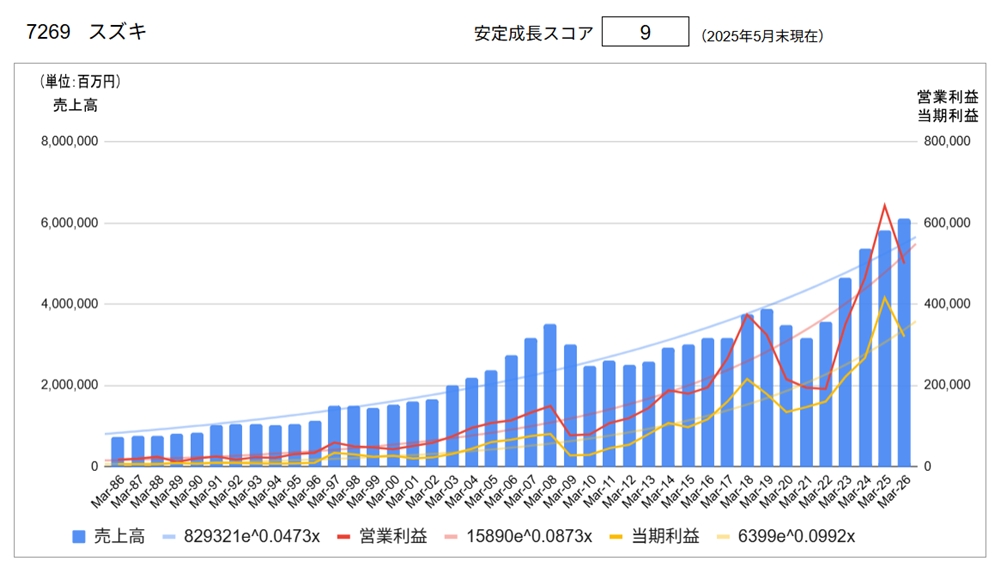Click the light yellow trendline legend swatch
This screenshot has height=573, width=1000.
pos(723,537)
